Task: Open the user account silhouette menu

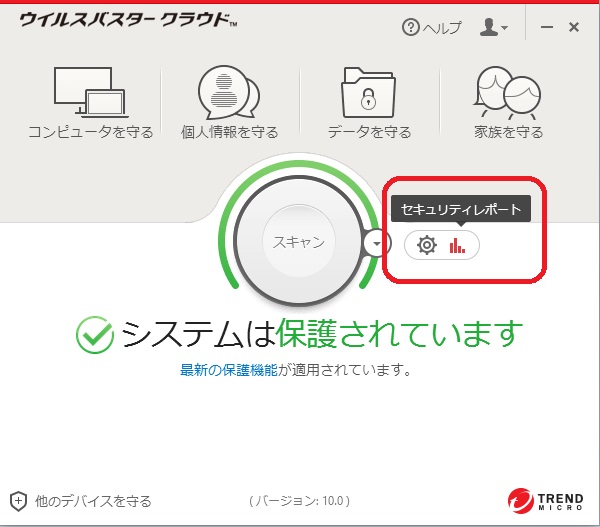Action: pyautogui.click(x=493, y=27)
